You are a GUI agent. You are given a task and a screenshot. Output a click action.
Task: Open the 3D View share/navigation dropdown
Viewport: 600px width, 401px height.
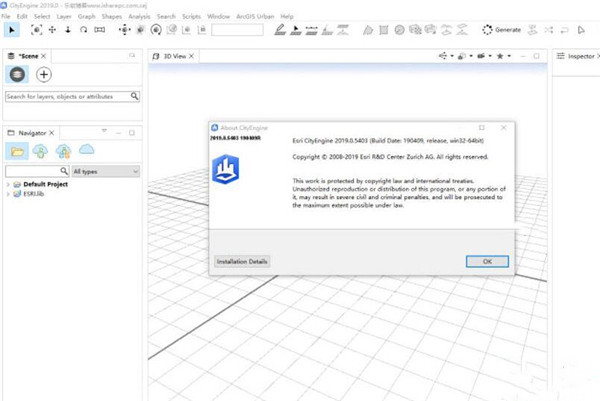[x=446, y=56]
